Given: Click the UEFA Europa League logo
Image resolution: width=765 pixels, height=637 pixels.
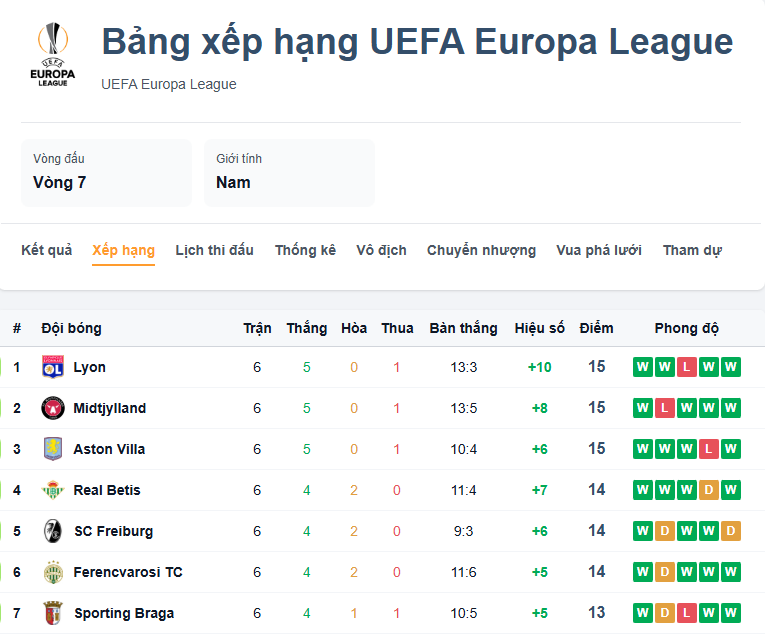Looking at the screenshot, I should coord(53,55).
